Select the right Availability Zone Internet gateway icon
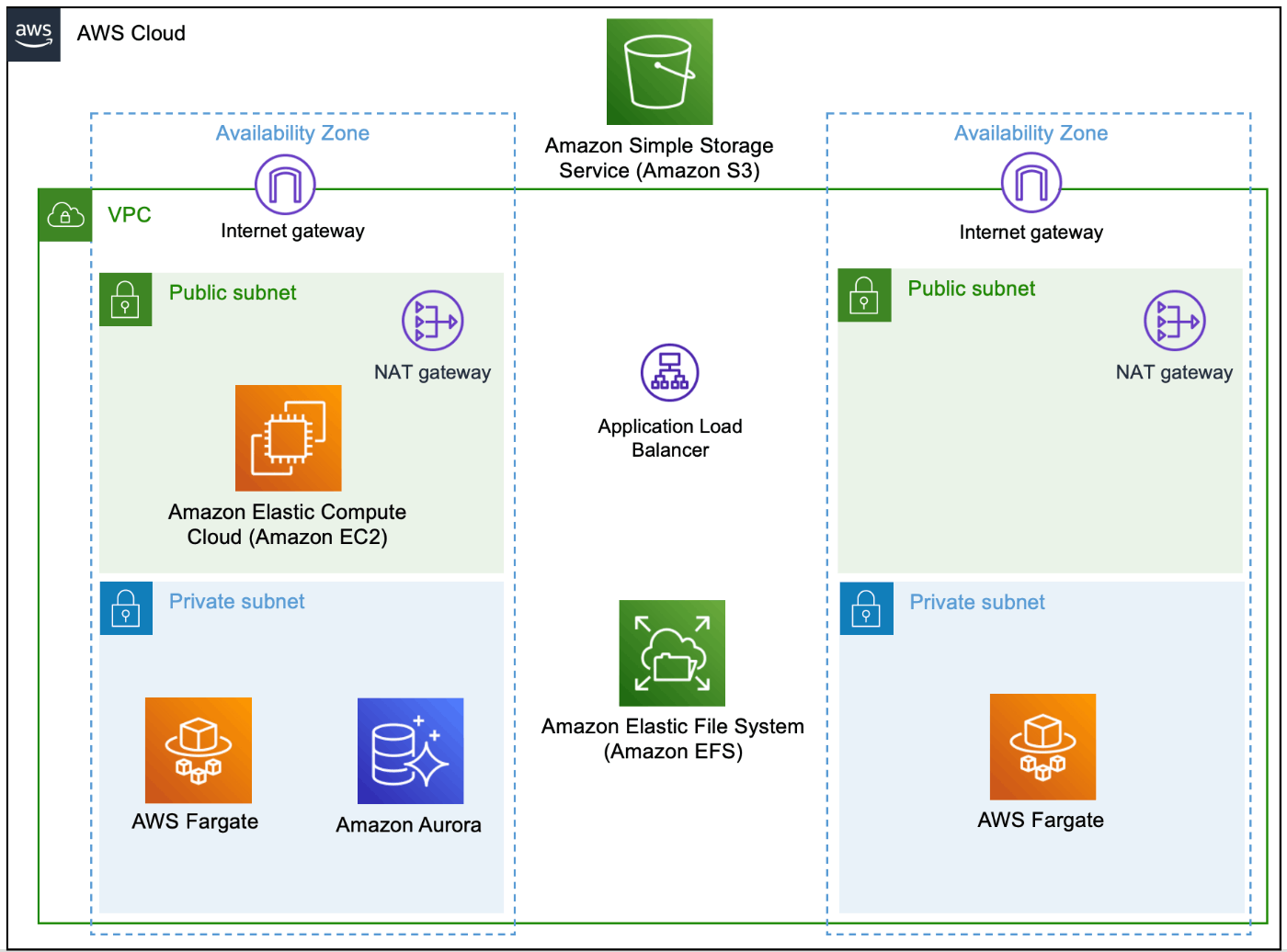The height and width of the screenshot is (952, 1287). [1031, 183]
